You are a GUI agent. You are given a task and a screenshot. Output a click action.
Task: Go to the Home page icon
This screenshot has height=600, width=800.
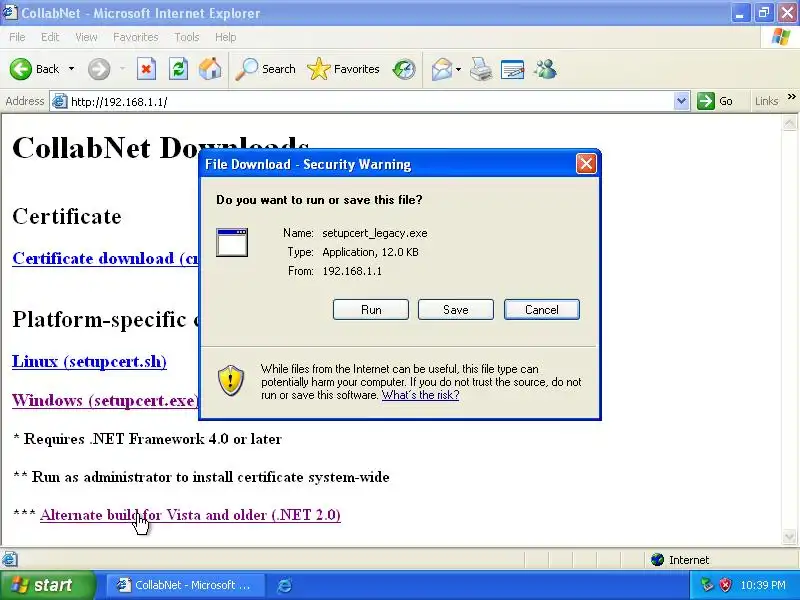(210, 69)
